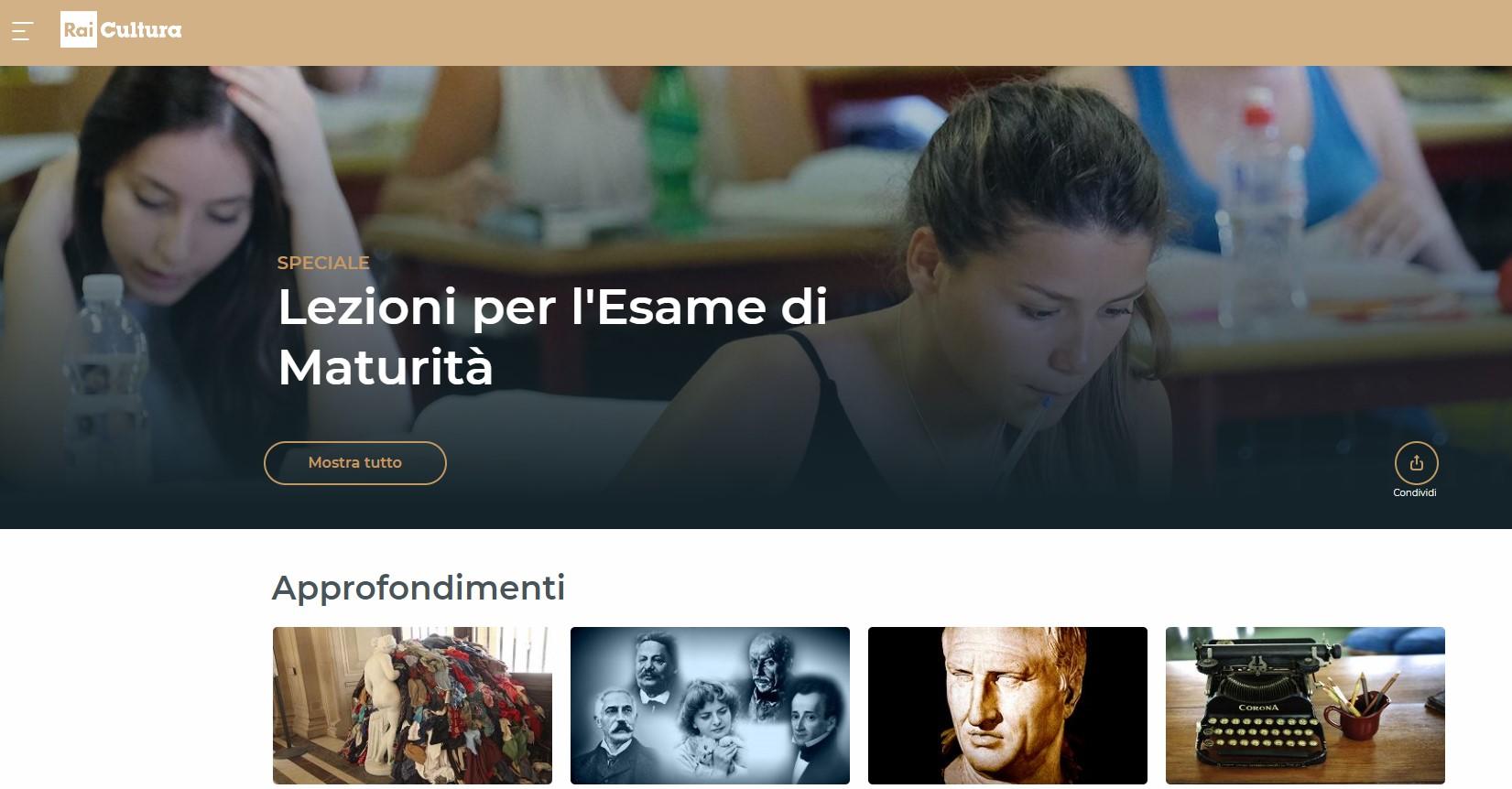Click the white Rai logo square
This screenshot has height=789, width=1512.
(x=79, y=29)
